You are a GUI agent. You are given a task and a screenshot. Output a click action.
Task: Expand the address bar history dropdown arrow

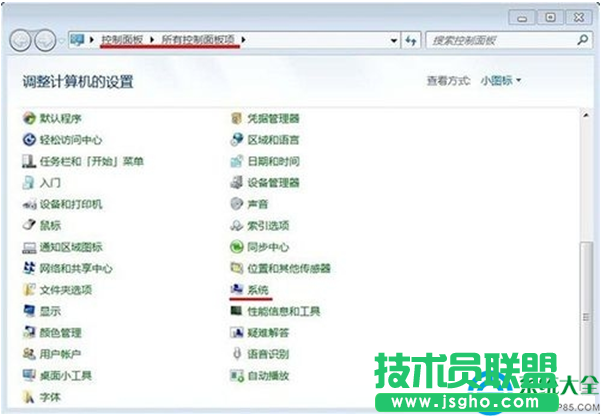tap(394, 40)
